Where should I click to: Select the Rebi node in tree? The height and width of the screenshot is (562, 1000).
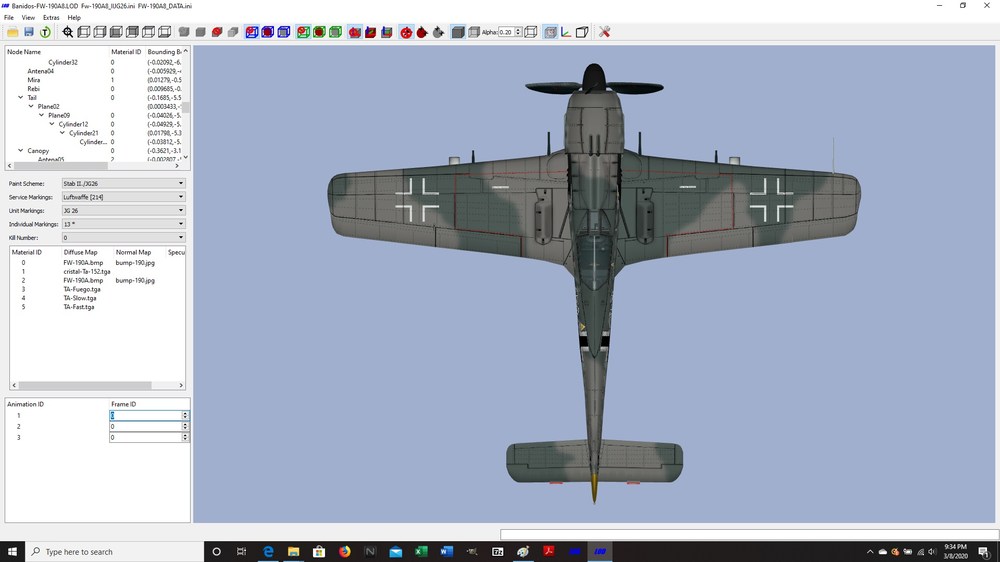click(x=33, y=89)
